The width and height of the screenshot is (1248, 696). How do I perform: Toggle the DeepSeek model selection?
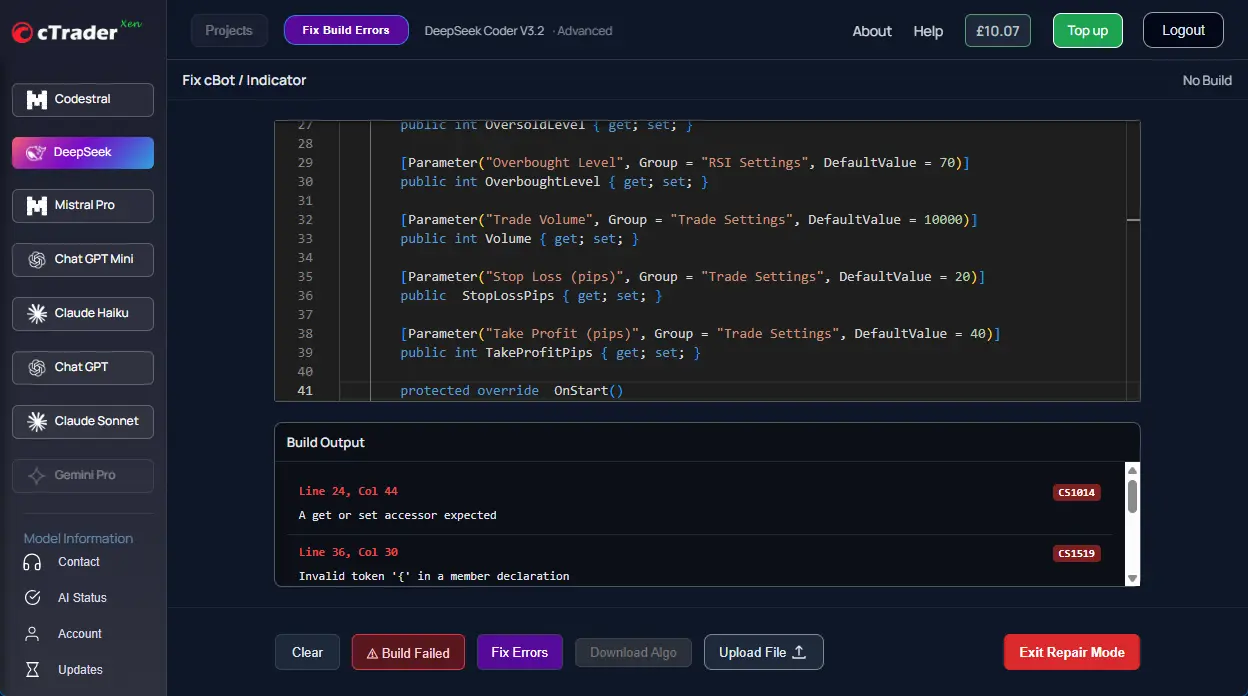click(x=82, y=152)
